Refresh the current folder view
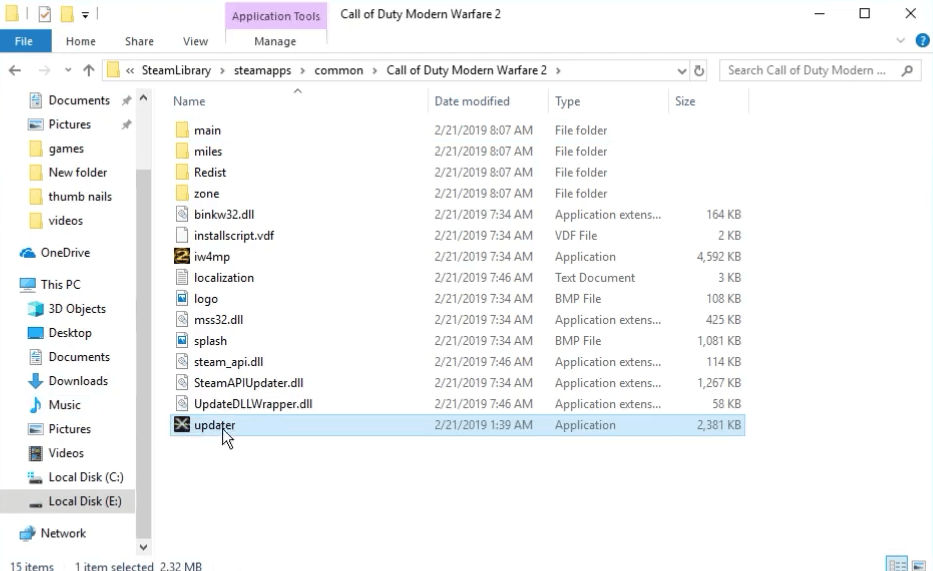 pos(699,71)
